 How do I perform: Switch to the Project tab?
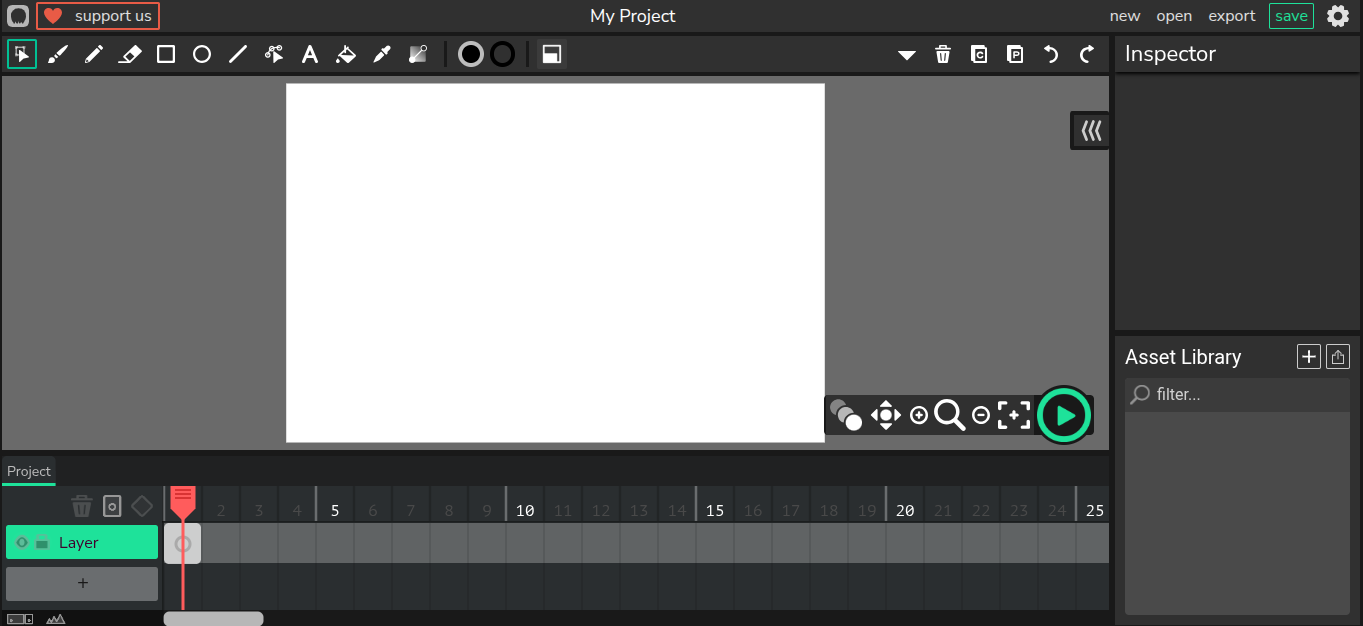pos(29,471)
